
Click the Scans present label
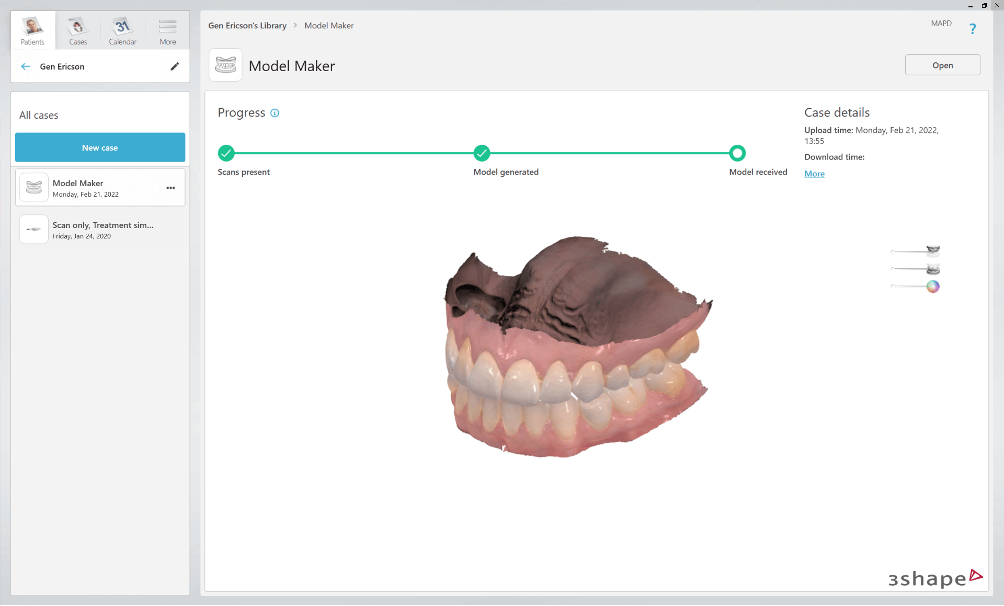(244, 172)
